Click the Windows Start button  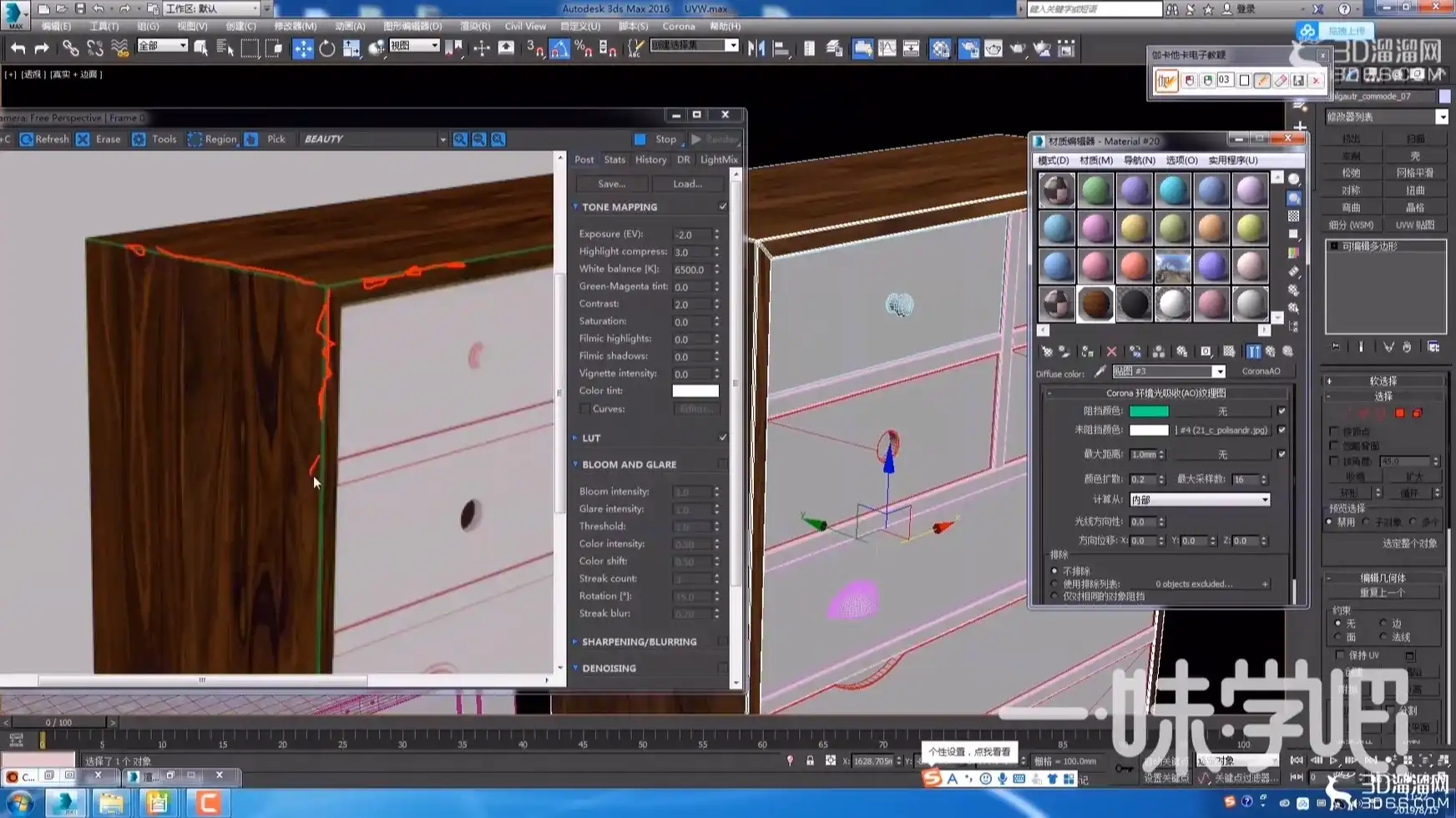click(20, 803)
